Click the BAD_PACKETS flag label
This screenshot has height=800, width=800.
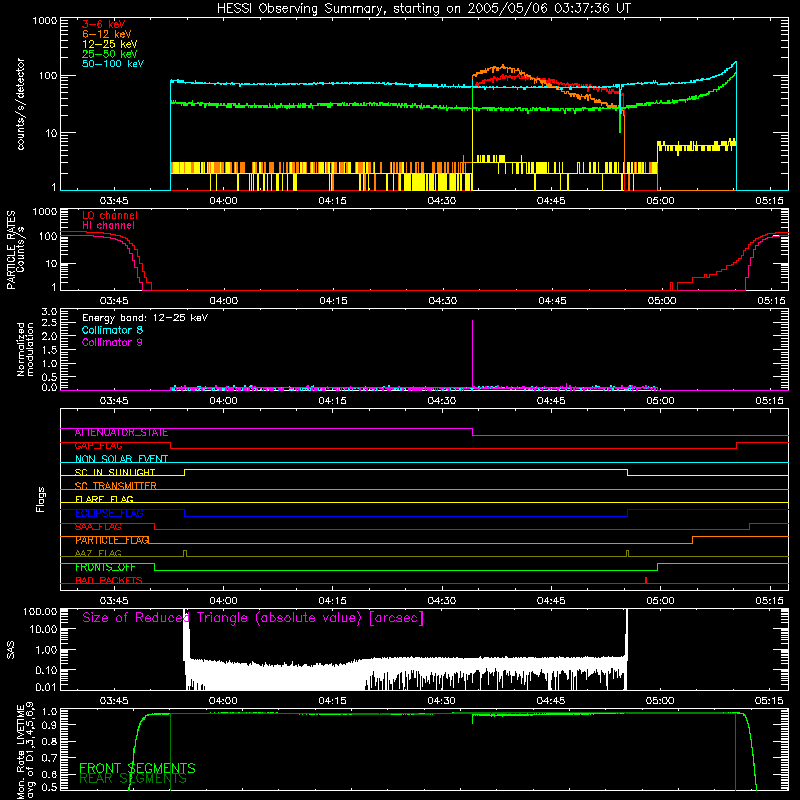point(109,581)
